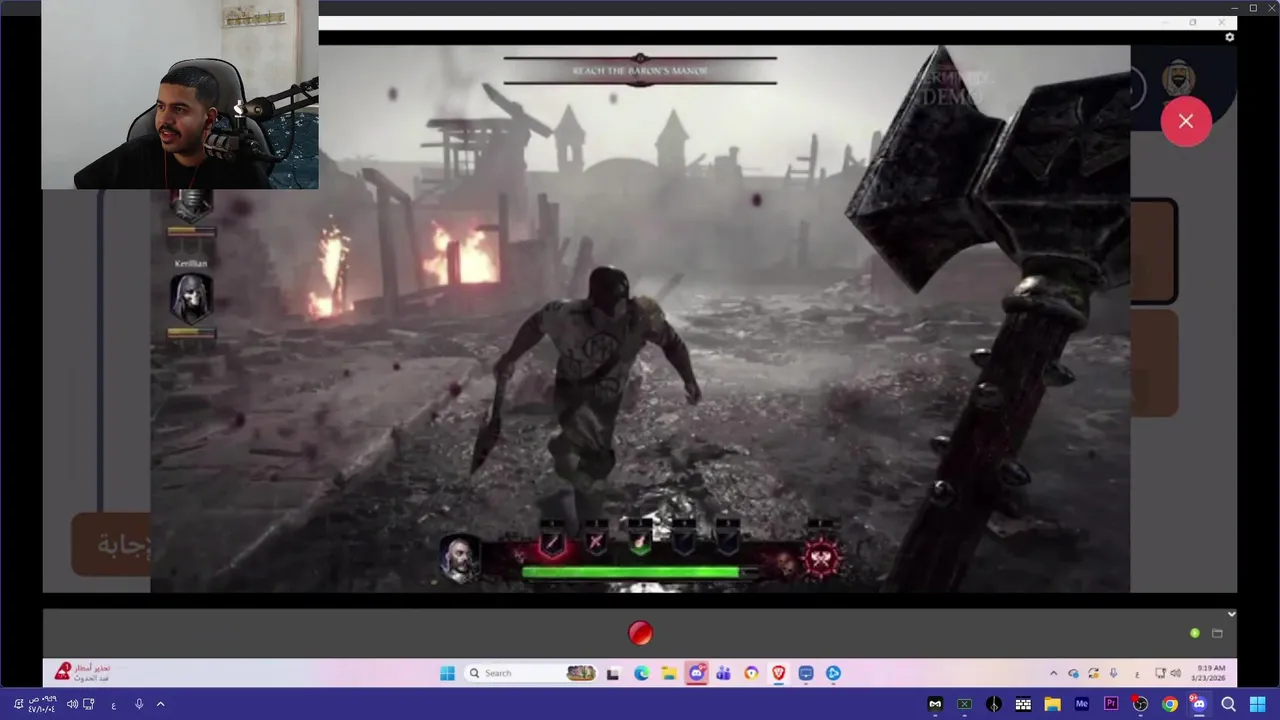Image resolution: width=1280 pixels, height=720 pixels.
Task: Open Microsoft Teams in the inner taskbar
Action: click(x=723, y=673)
